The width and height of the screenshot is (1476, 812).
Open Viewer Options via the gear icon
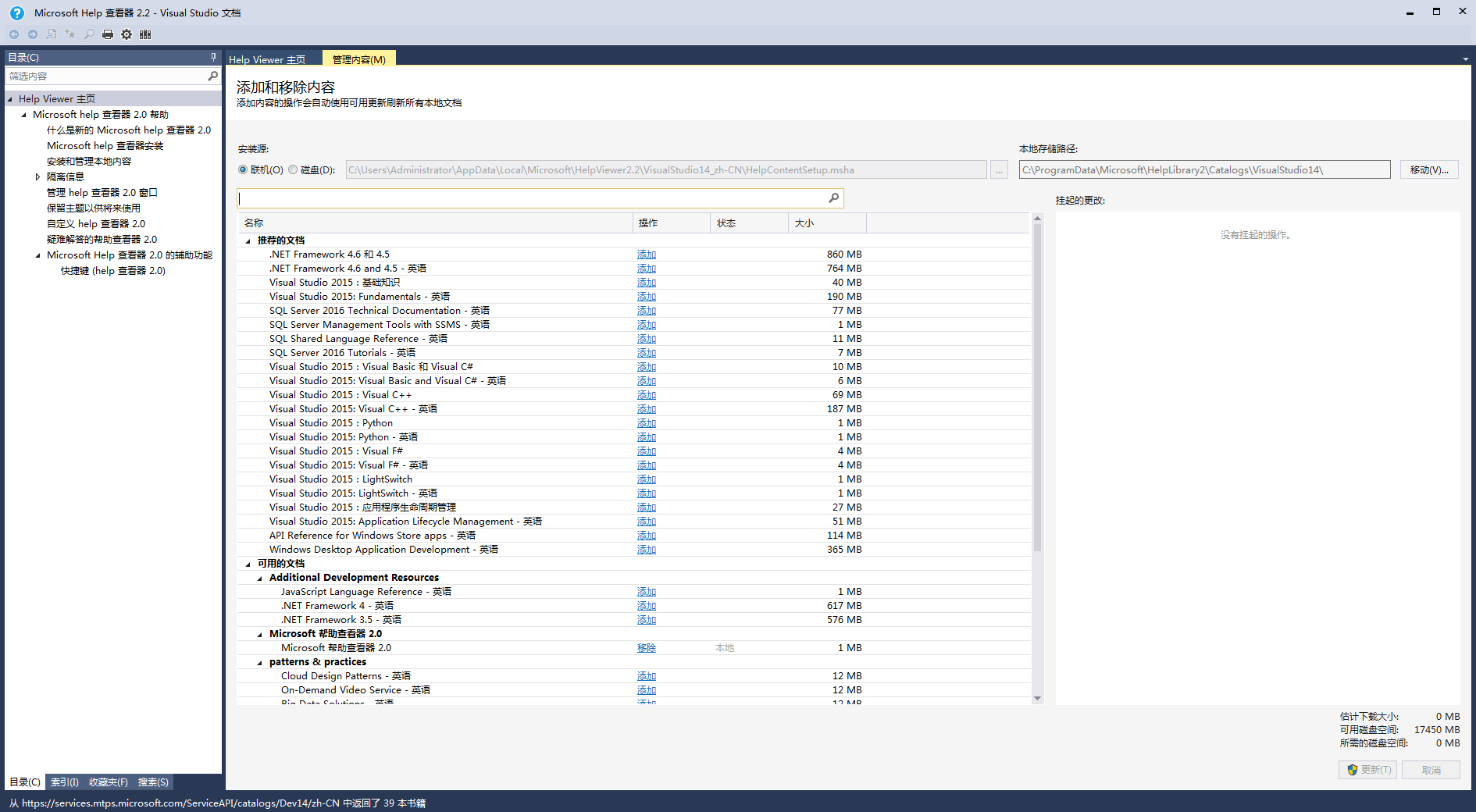pyautogui.click(x=127, y=34)
